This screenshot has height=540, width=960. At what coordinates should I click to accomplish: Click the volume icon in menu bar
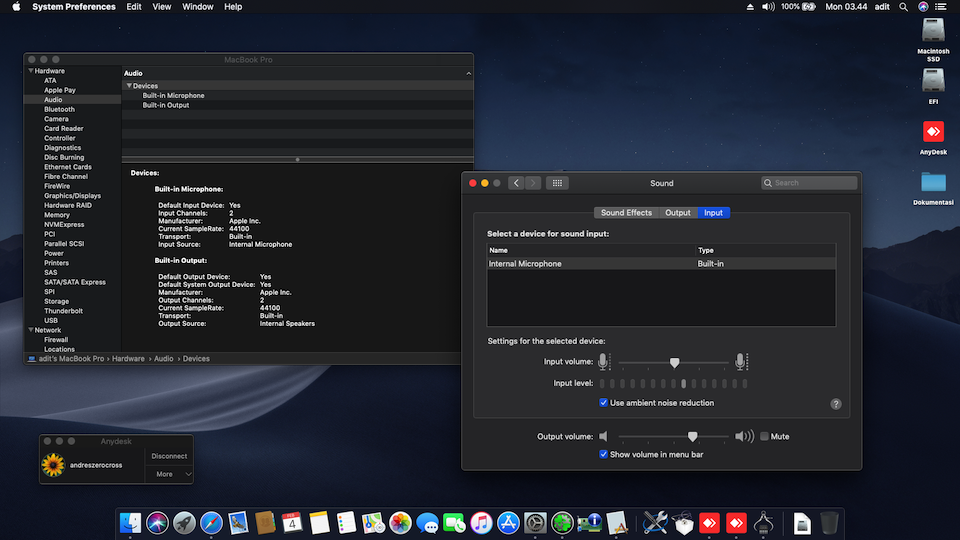(768, 7)
